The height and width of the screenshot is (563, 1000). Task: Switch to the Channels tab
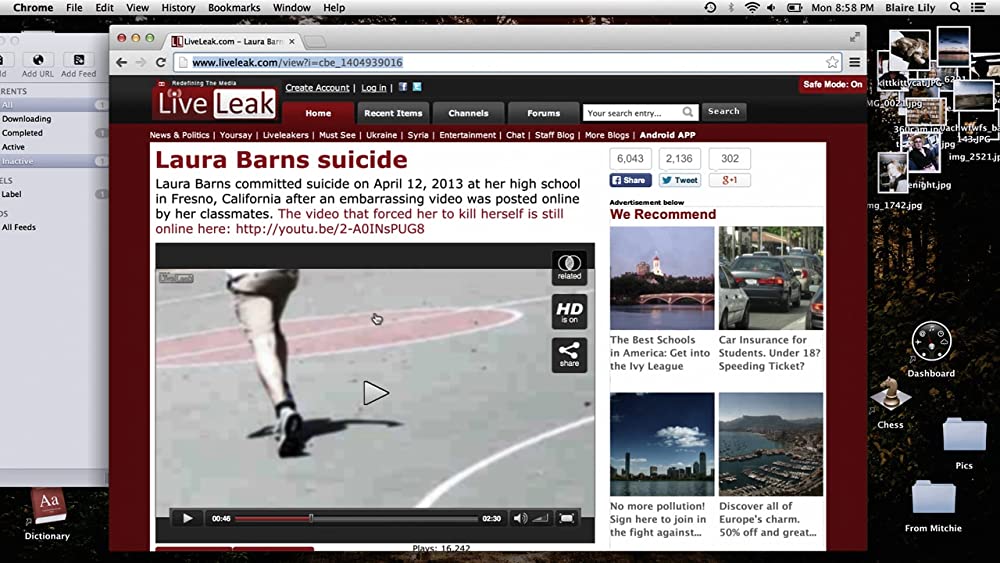(468, 113)
